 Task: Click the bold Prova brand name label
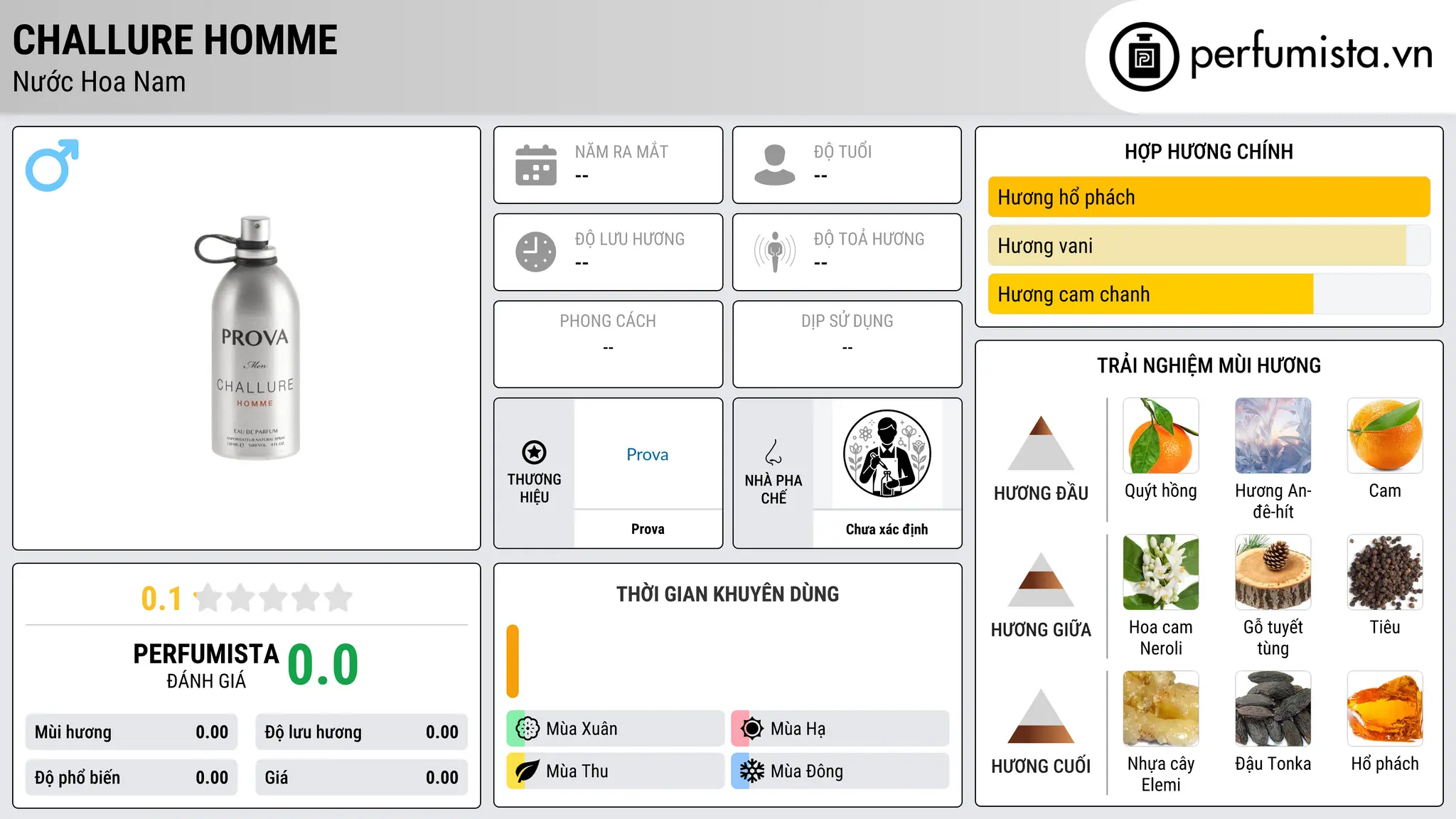(648, 529)
